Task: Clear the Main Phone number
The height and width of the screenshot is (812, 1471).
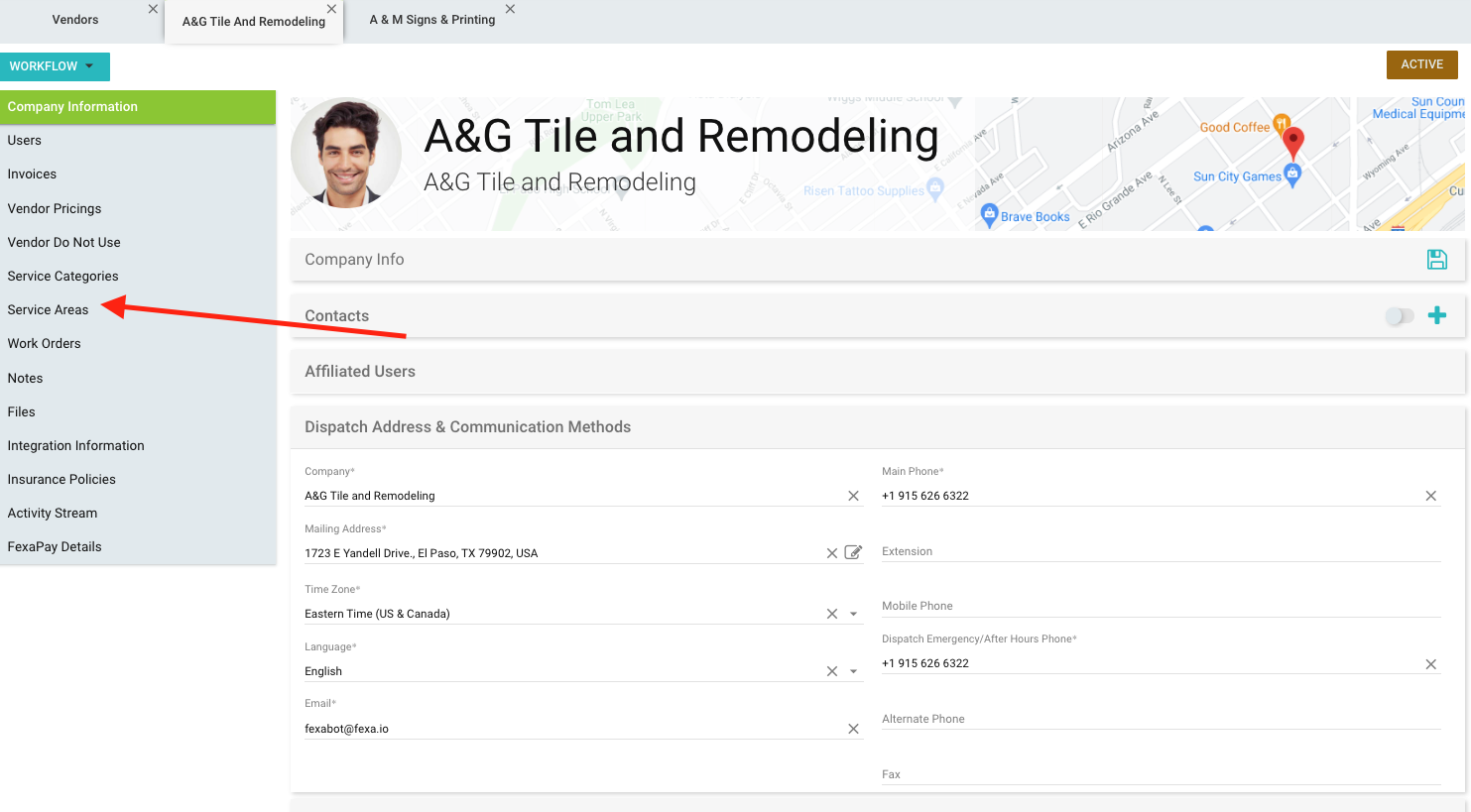Action: (x=1430, y=496)
